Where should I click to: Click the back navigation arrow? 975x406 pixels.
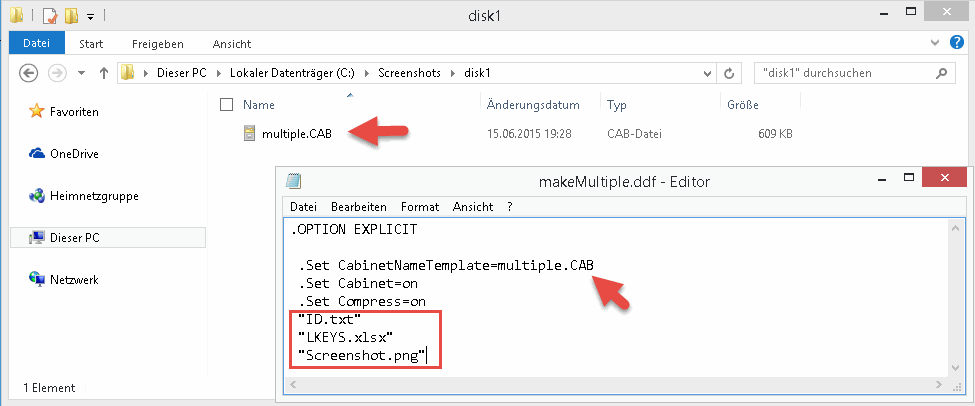coord(28,73)
